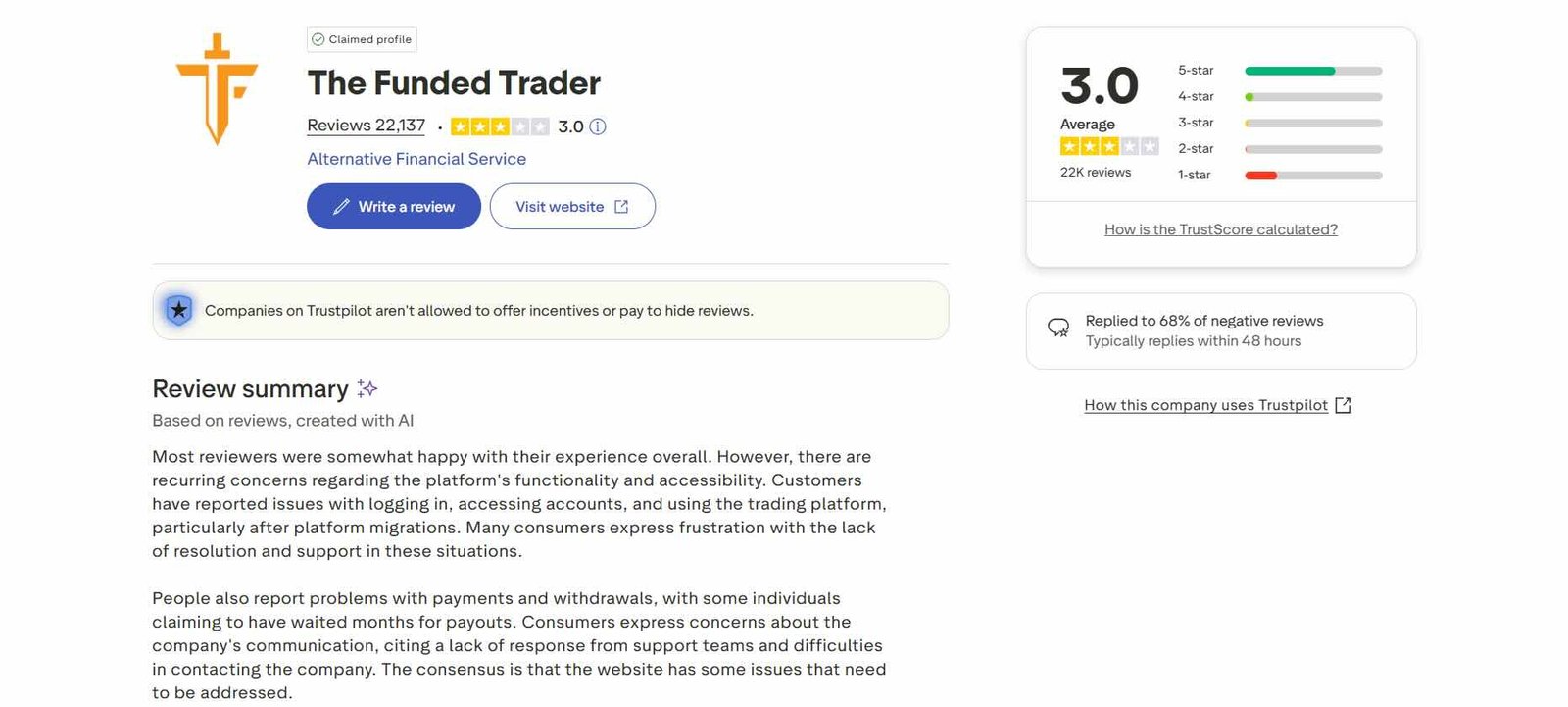Viewport: 1568px width, 707px height.
Task: Open the Alternative Financial Service category
Action: pos(416,158)
